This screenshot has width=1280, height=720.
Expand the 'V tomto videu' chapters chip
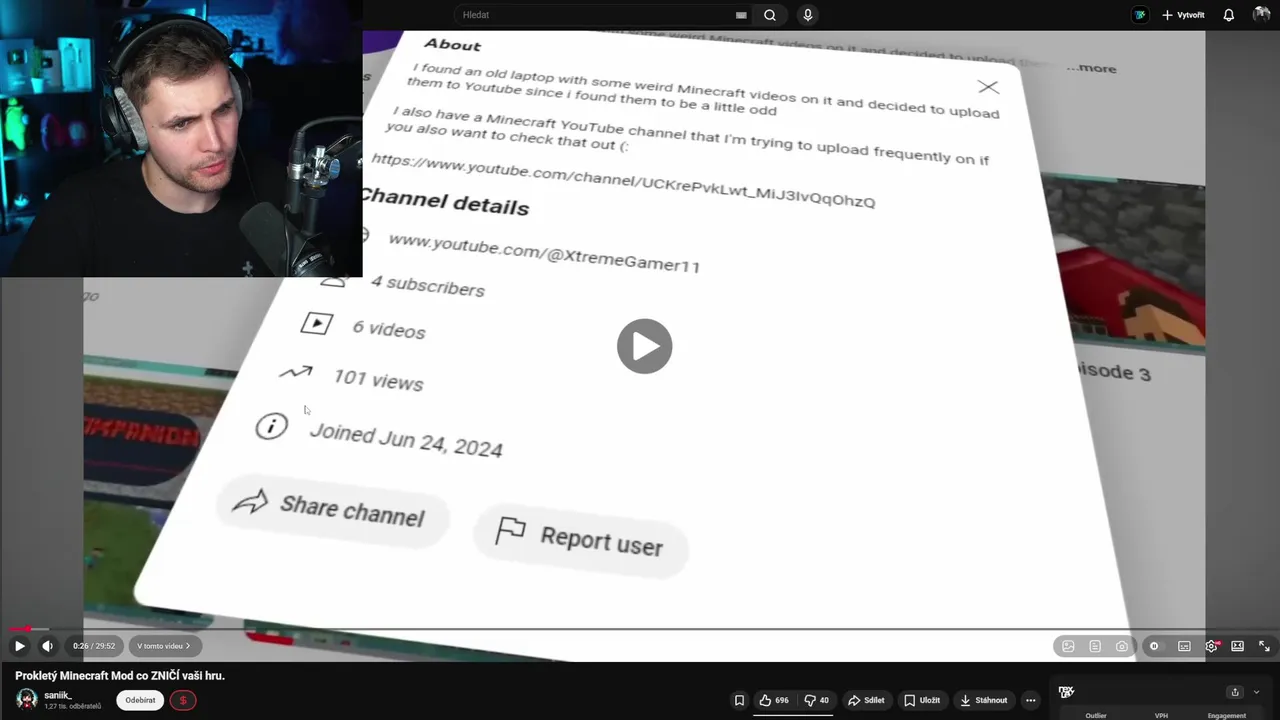coord(163,646)
